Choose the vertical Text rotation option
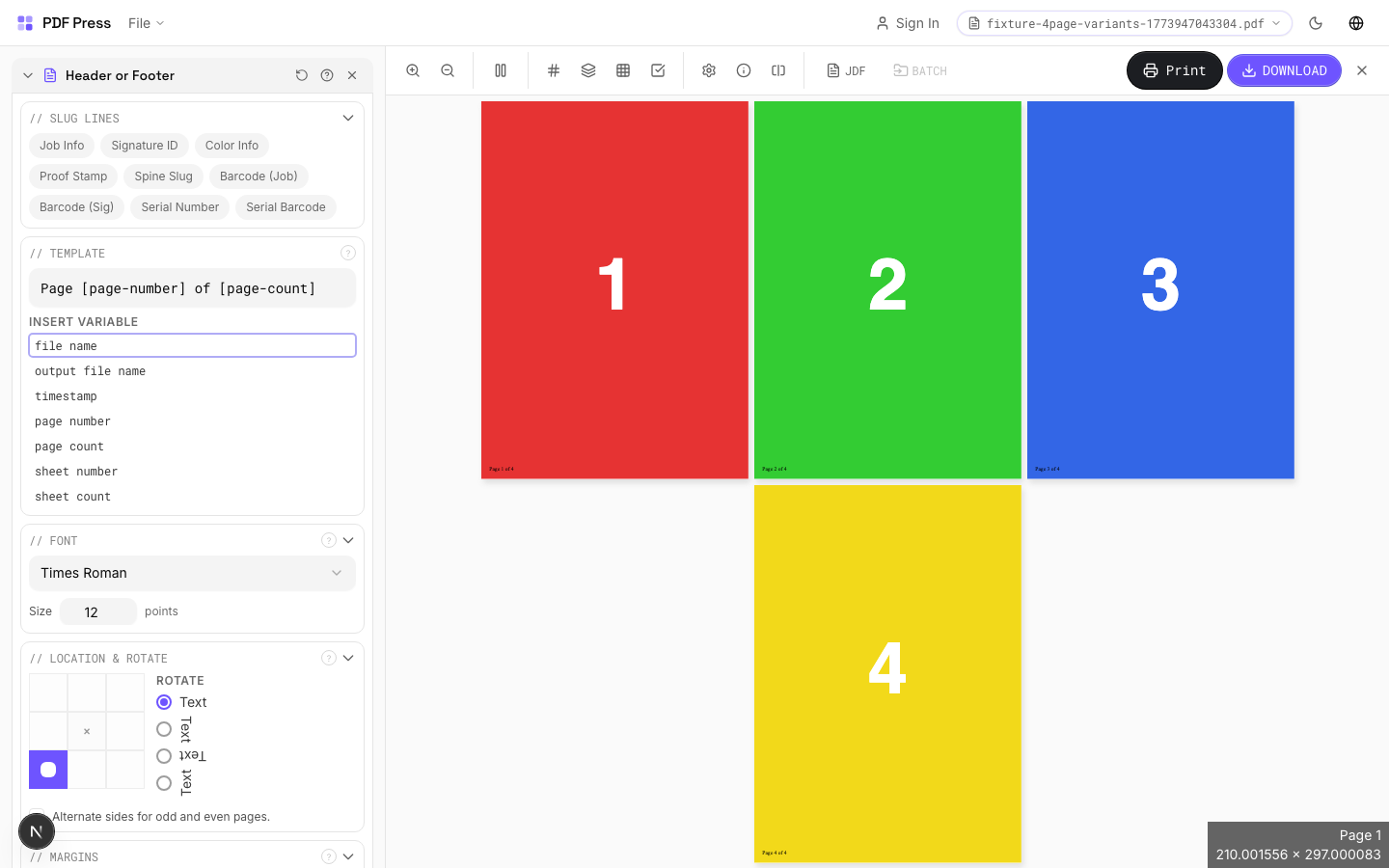 [x=164, y=729]
